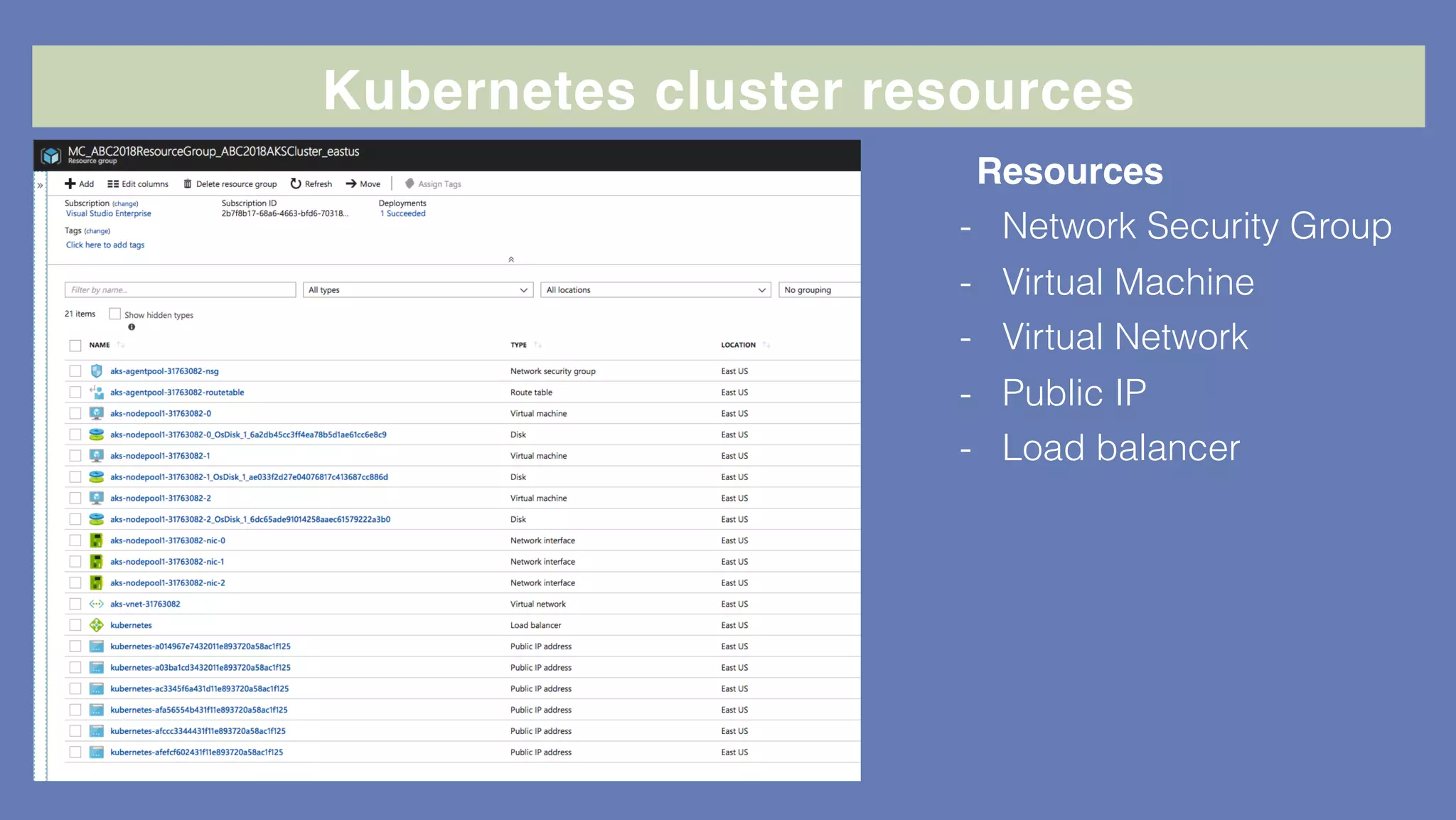Click the Delete resource group trash icon
Image resolution: width=1456 pixels, height=820 pixels.
pyautogui.click(x=188, y=183)
